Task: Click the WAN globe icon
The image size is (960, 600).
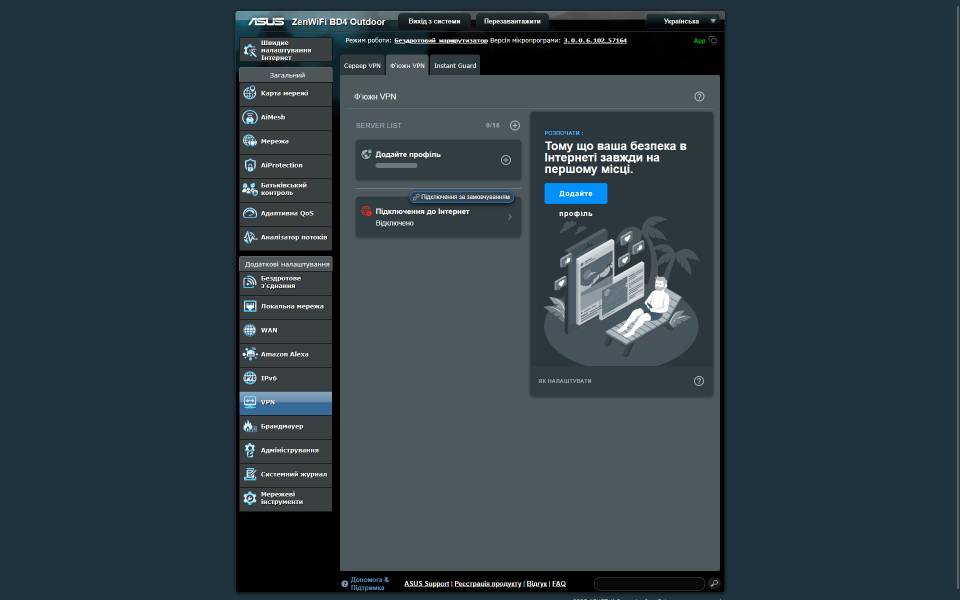Action: 250,330
